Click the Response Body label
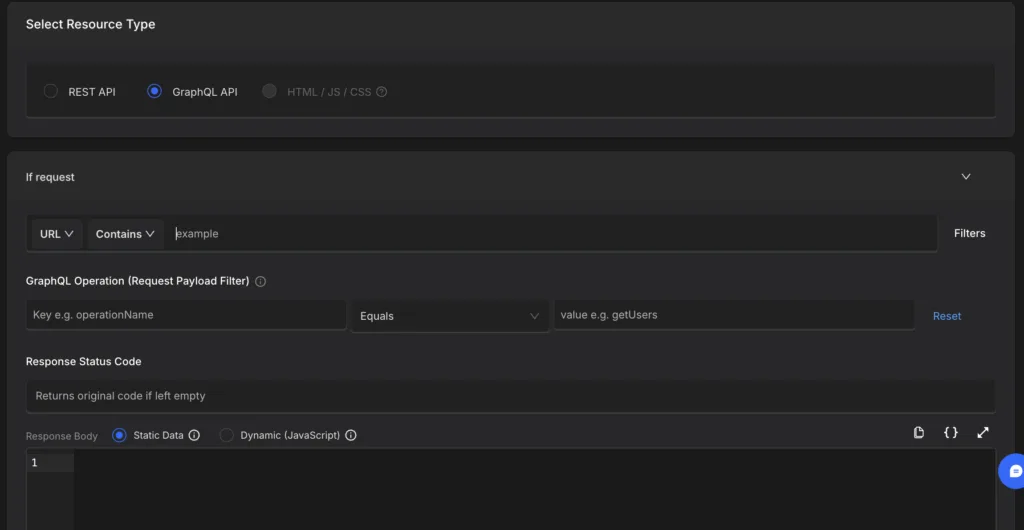The image size is (1024, 530). coord(62,436)
